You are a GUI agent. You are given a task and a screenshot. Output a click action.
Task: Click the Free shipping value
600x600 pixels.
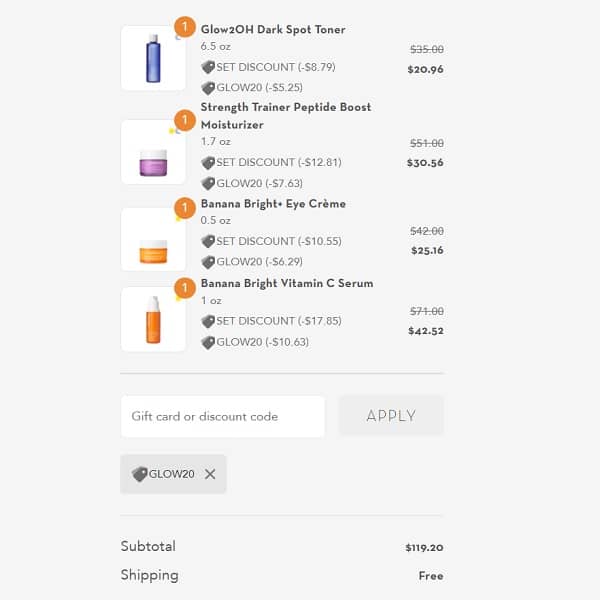point(431,576)
